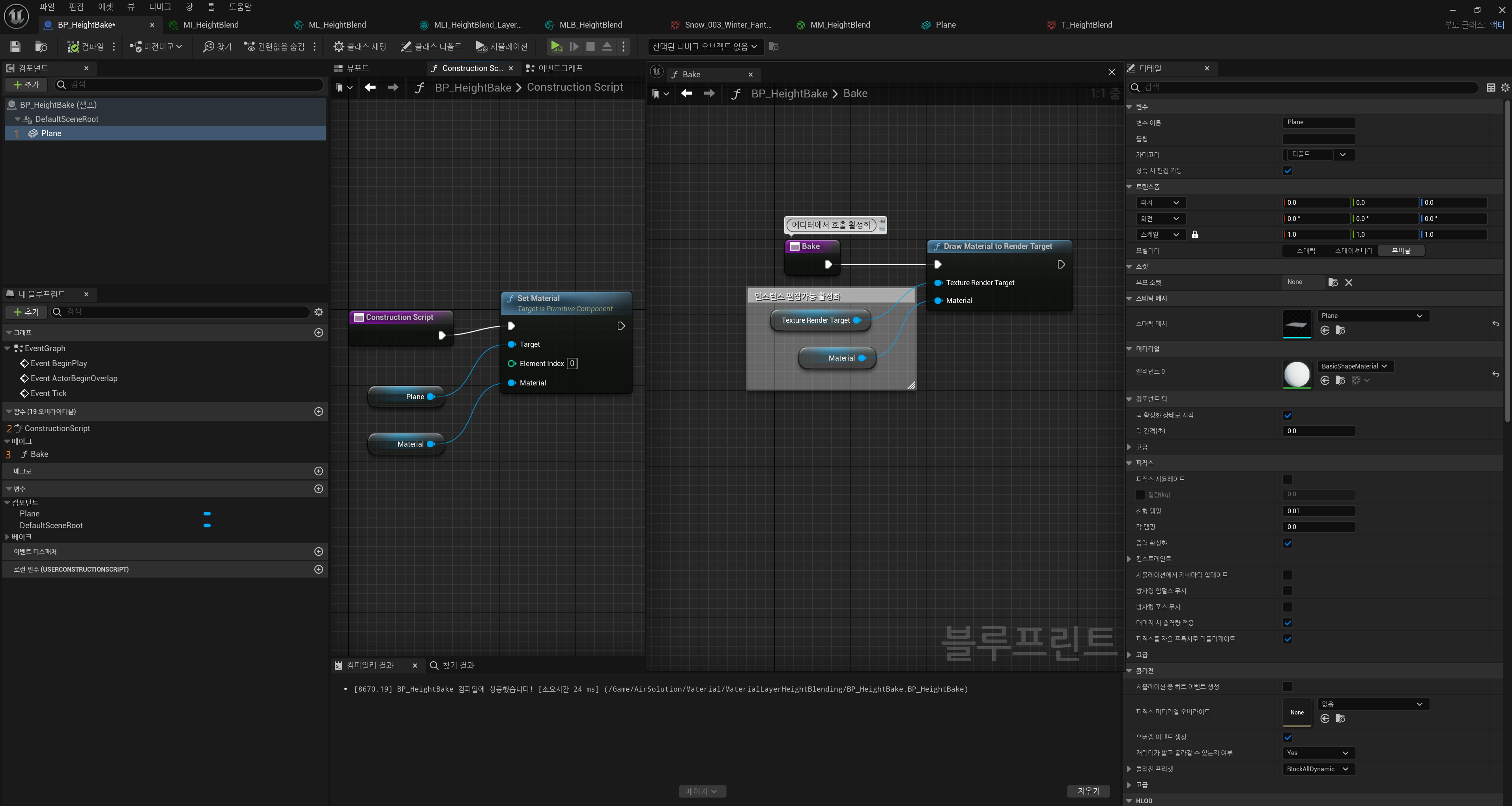
Task: Uncheck Enable Gravity checkbox
Action: [x=1287, y=543]
